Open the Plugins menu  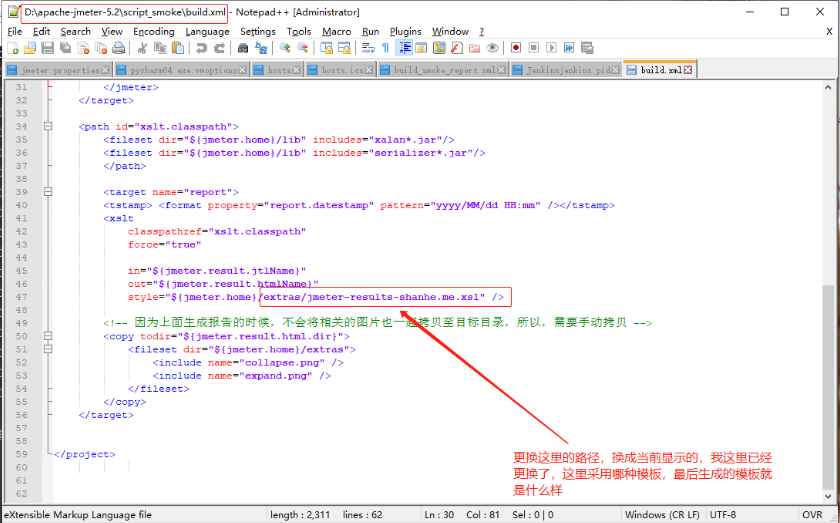[x=406, y=32]
